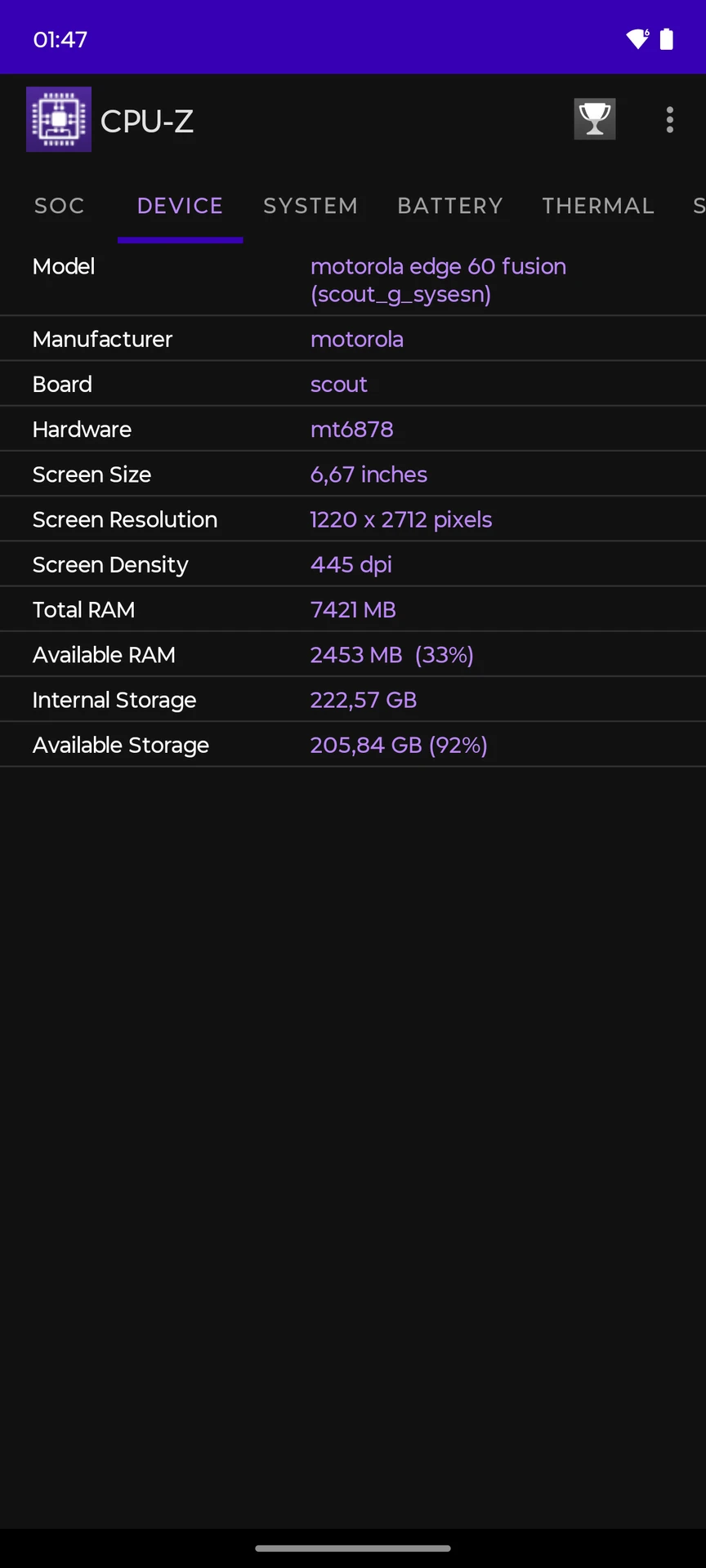Open the SYSTEM tab
706x1568 pixels.
(x=311, y=206)
